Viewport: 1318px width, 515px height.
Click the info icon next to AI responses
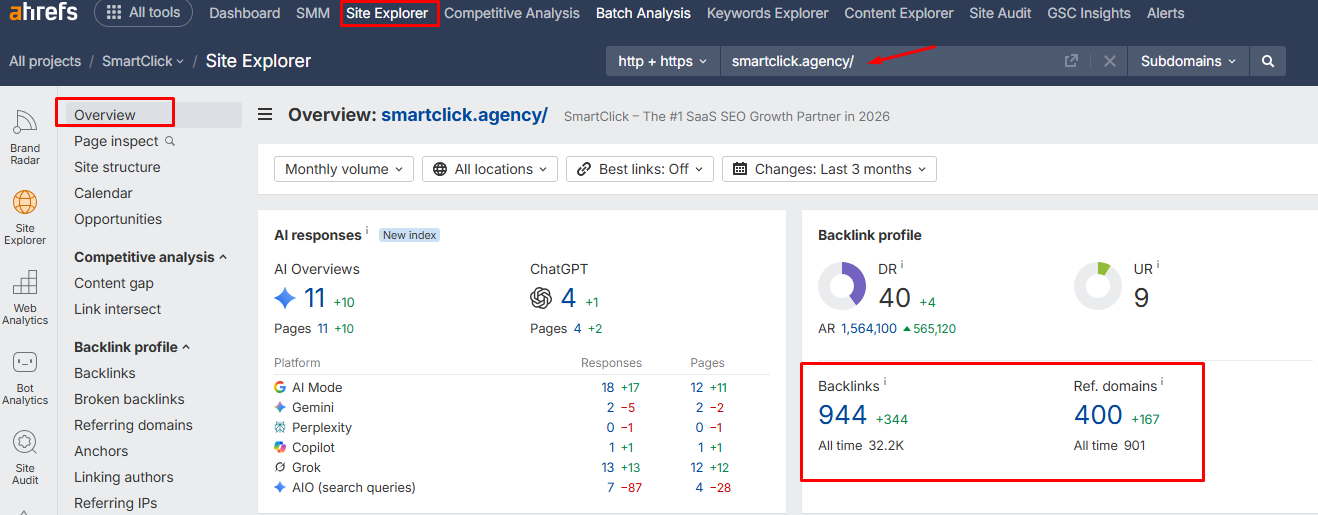pos(367,231)
